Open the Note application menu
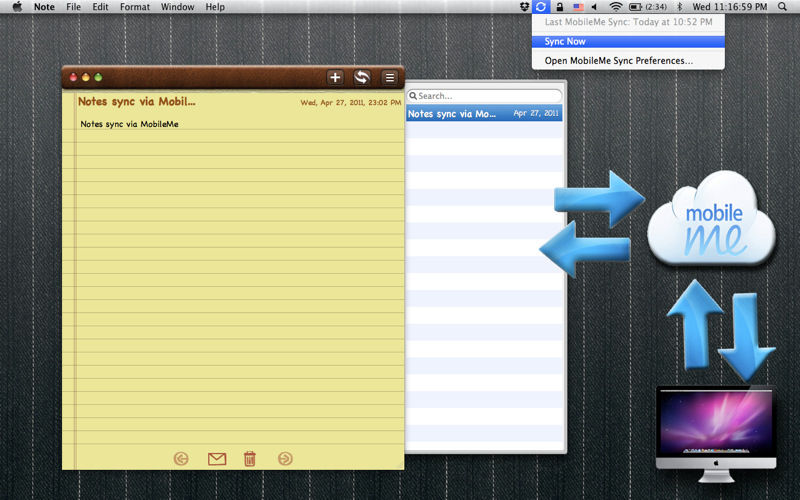The height and width of the screenshot is (500, 800). [44, 7]
